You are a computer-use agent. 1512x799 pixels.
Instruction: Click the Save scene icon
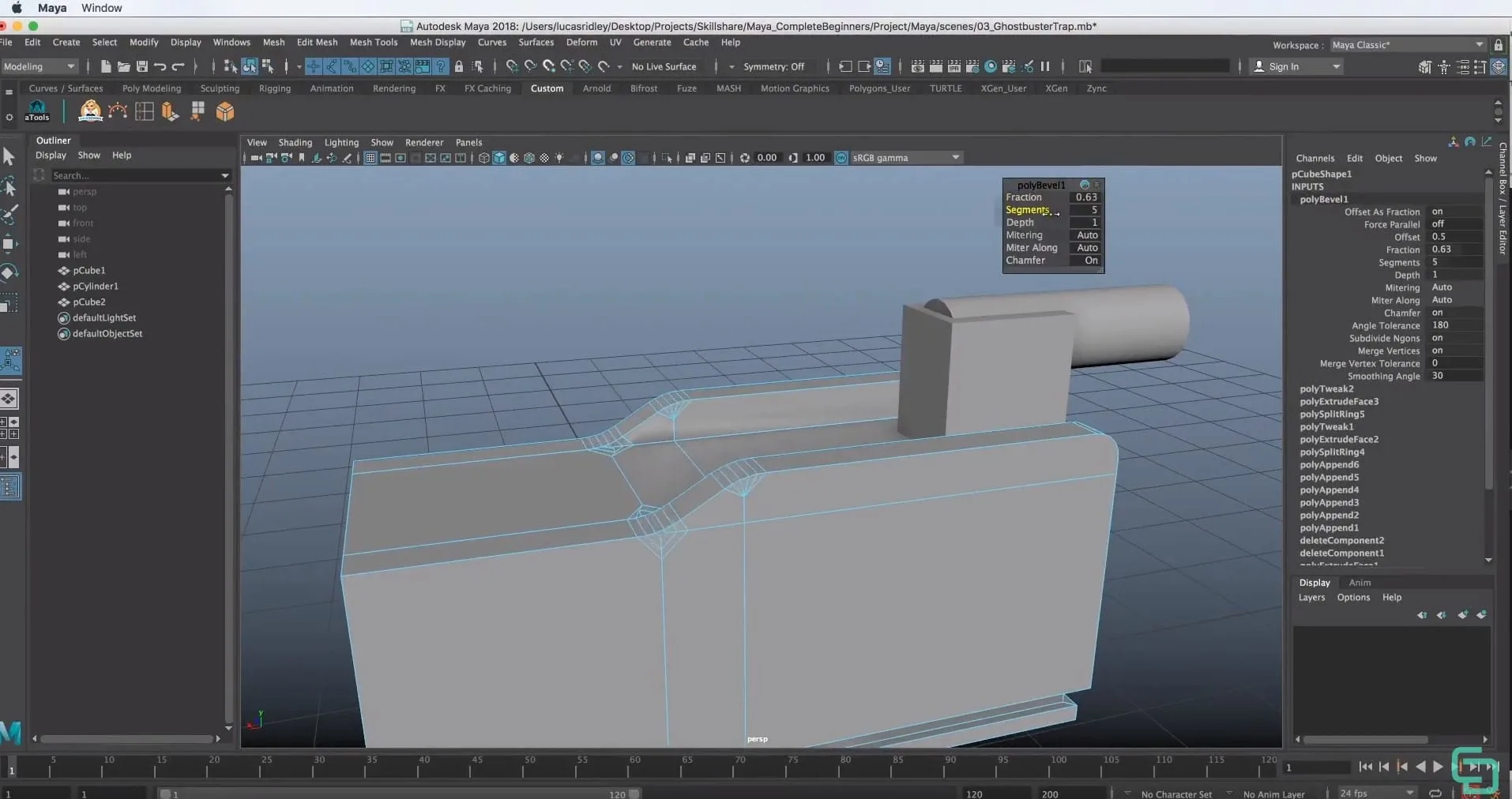(x=142, y=66)
